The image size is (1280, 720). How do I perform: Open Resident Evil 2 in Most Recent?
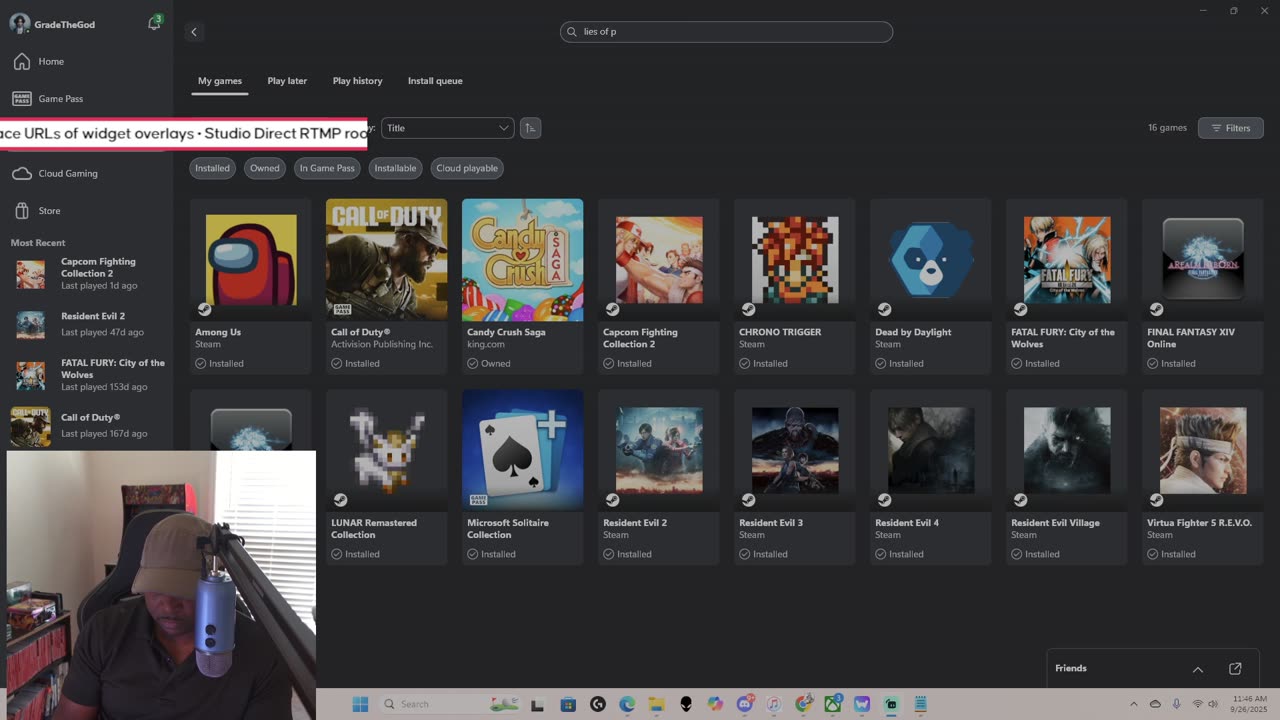[x=88, y=324]
